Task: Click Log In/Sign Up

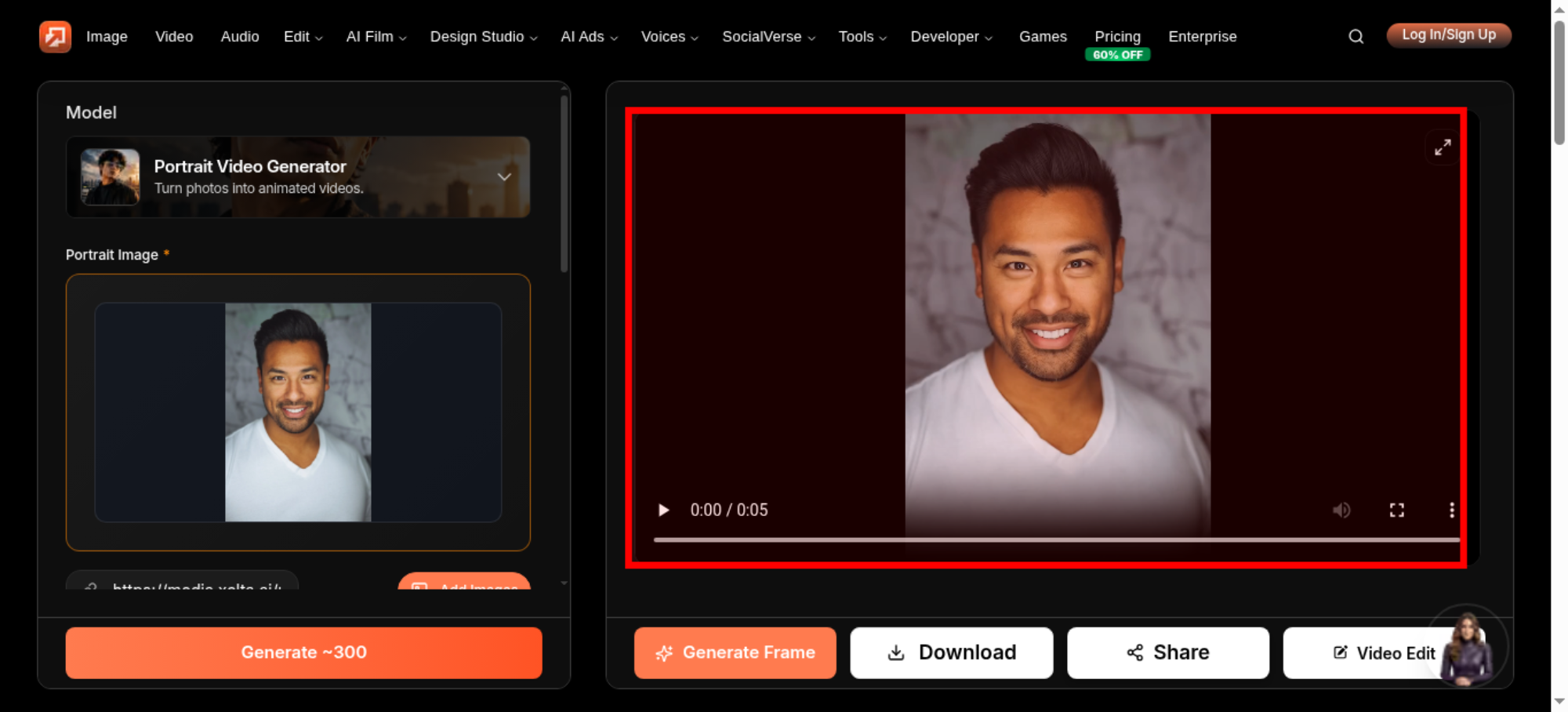Action: click(1449, 35)
